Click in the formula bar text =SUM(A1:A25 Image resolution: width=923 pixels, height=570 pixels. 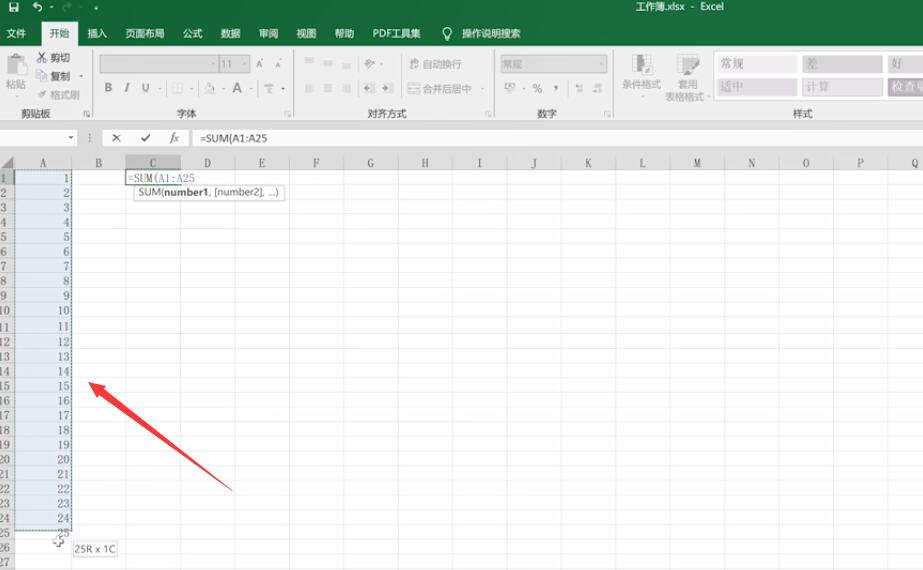pyautogui.click(x=234, y=138)
